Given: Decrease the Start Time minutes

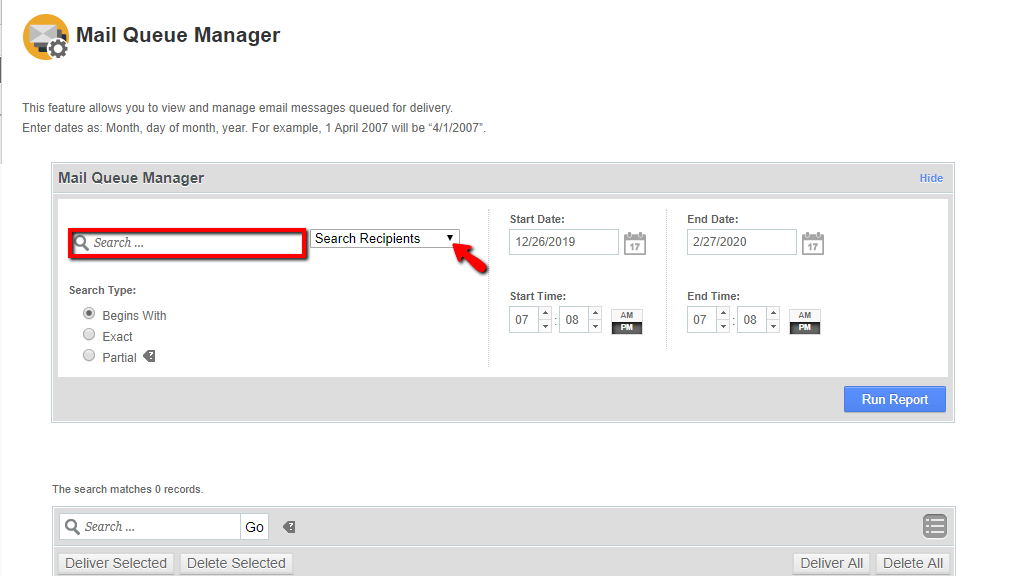Looking at the screenshot, I should tap(595, 326).
